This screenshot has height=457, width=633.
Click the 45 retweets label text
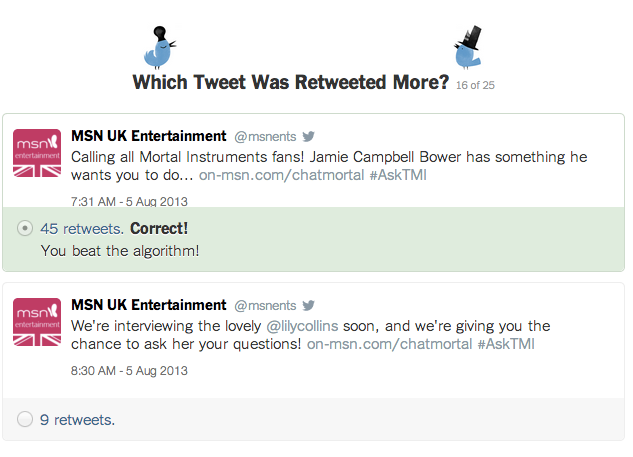click(x=82, y=229)
